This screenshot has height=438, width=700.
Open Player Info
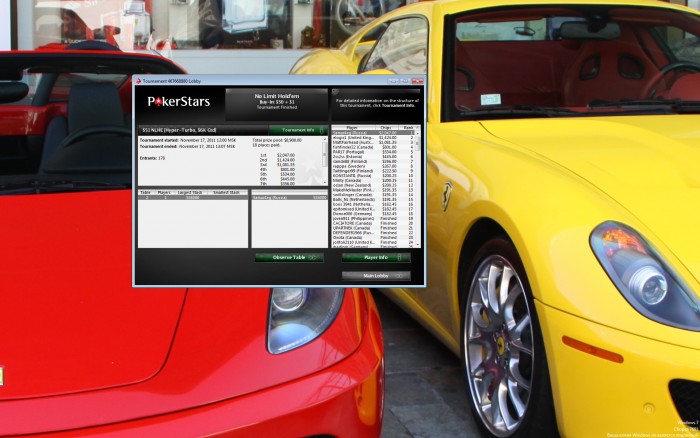(x=376, y=258)
